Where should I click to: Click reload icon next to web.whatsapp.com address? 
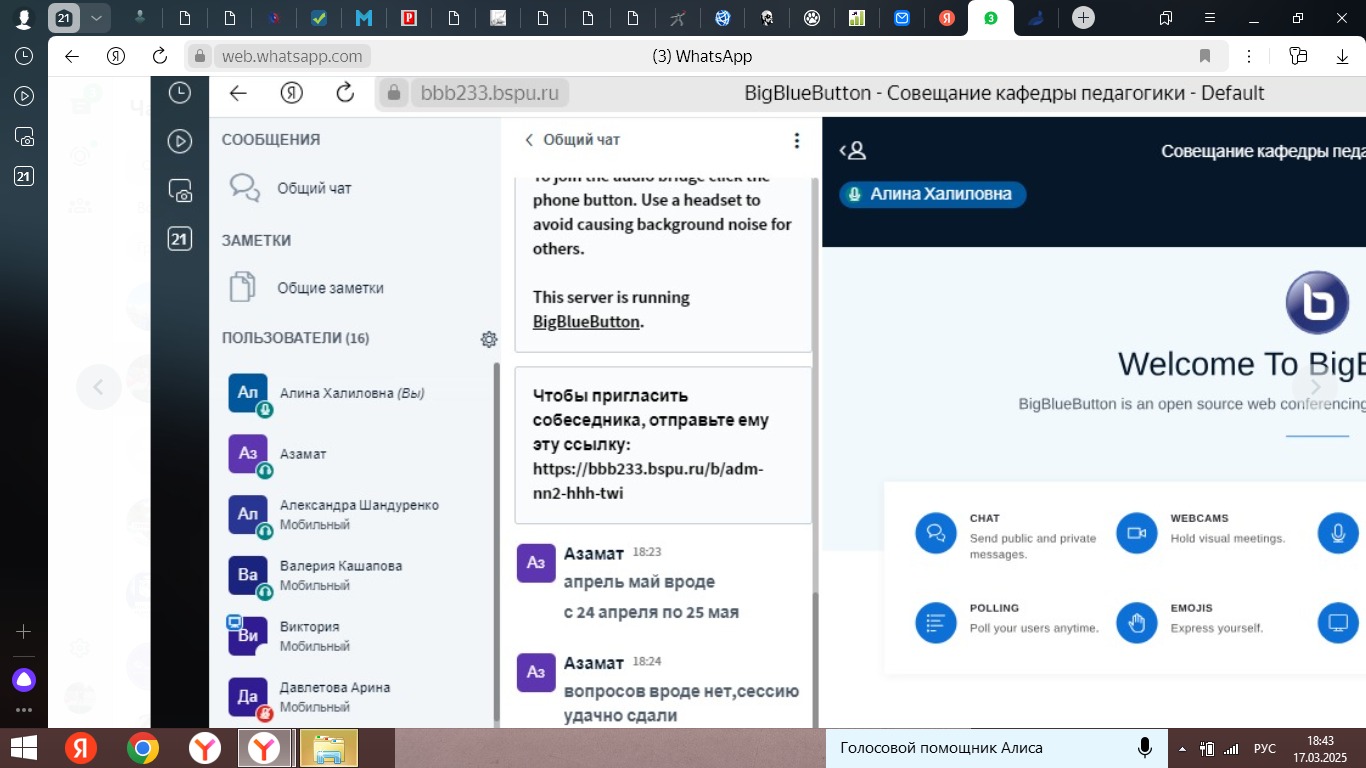tap(159, 57)
